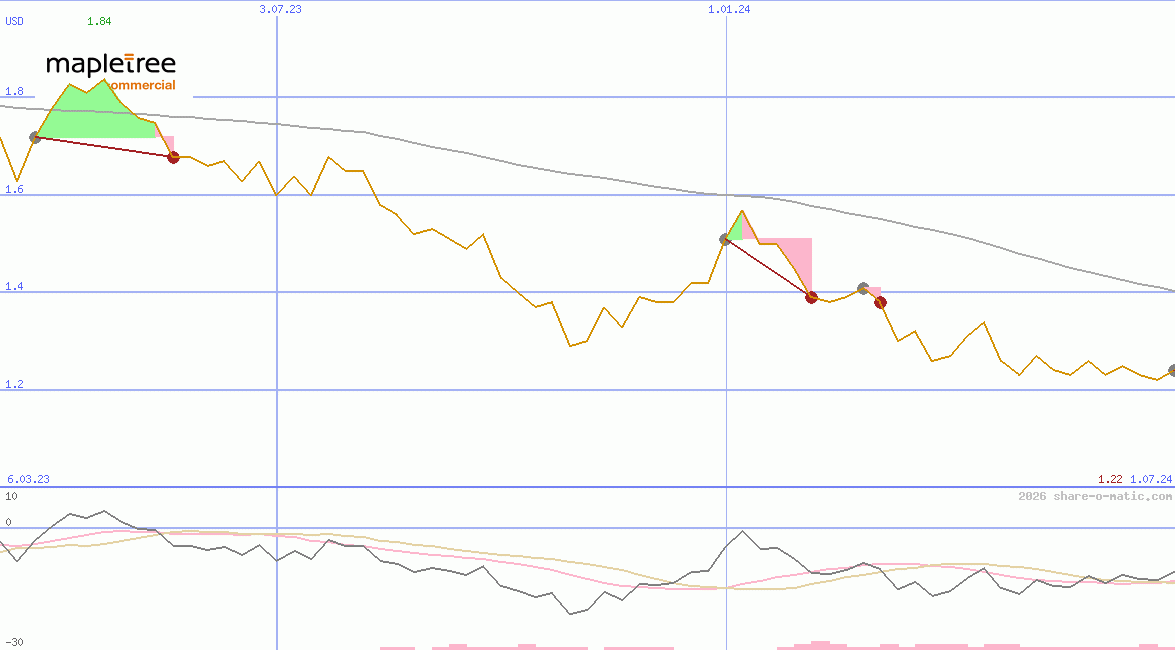Click the first gray entry marker at chart start
This screenshot has height=650, width=1175.
36,137
